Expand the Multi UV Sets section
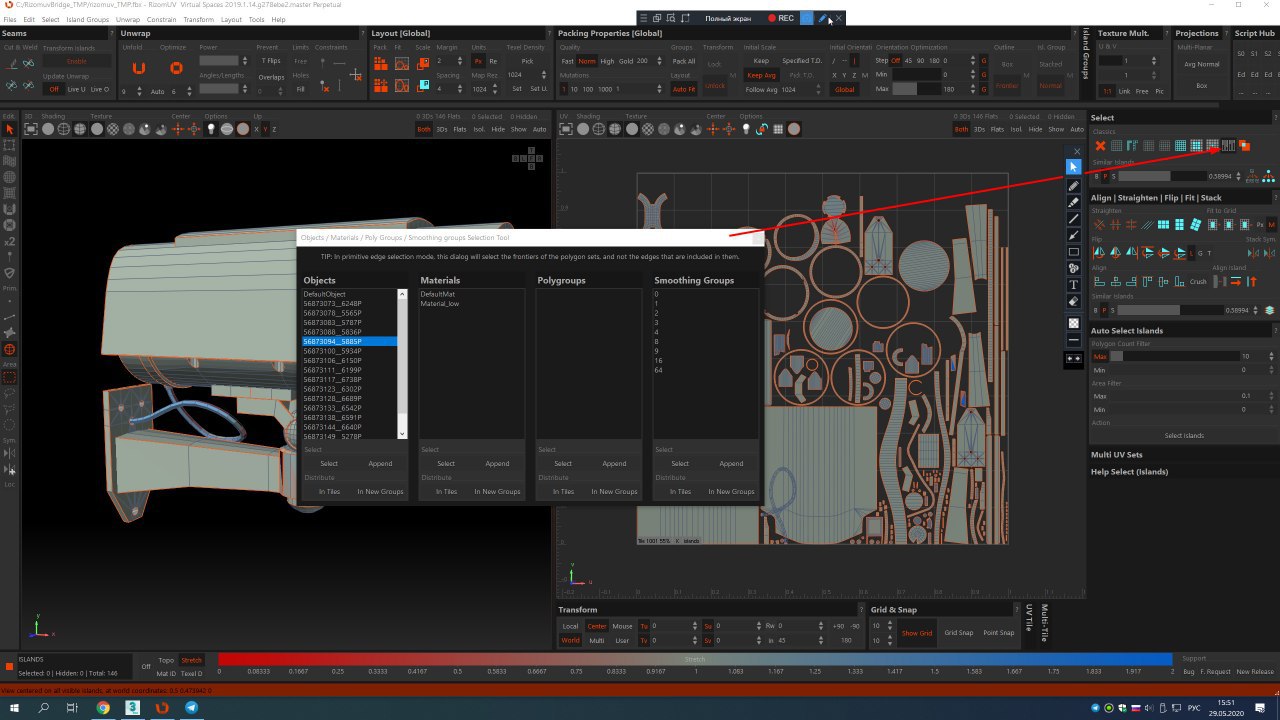 pos(1116,455)
